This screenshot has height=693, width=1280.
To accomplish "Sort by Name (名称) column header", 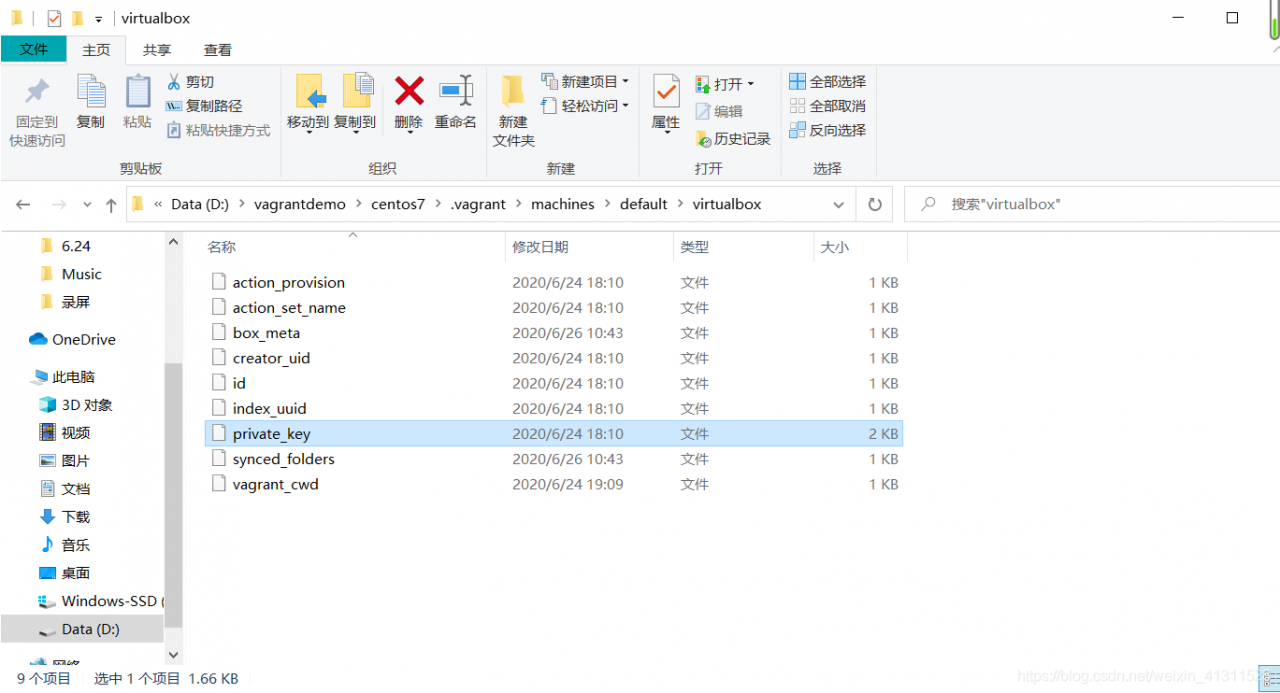I will point(354,247).
